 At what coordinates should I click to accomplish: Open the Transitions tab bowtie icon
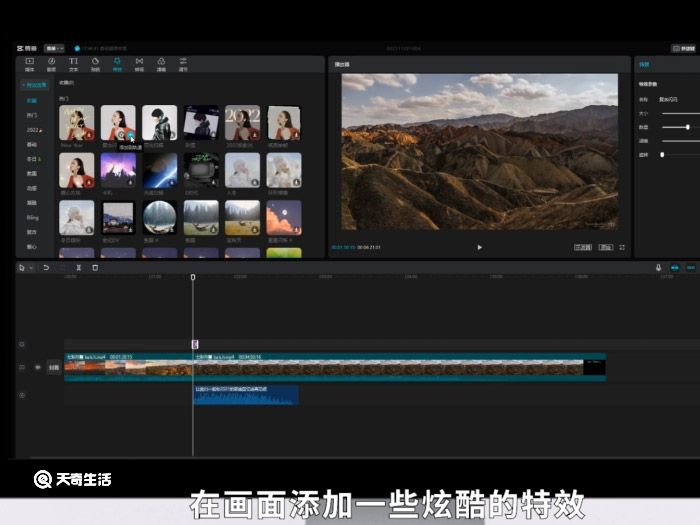coord(139,61)
